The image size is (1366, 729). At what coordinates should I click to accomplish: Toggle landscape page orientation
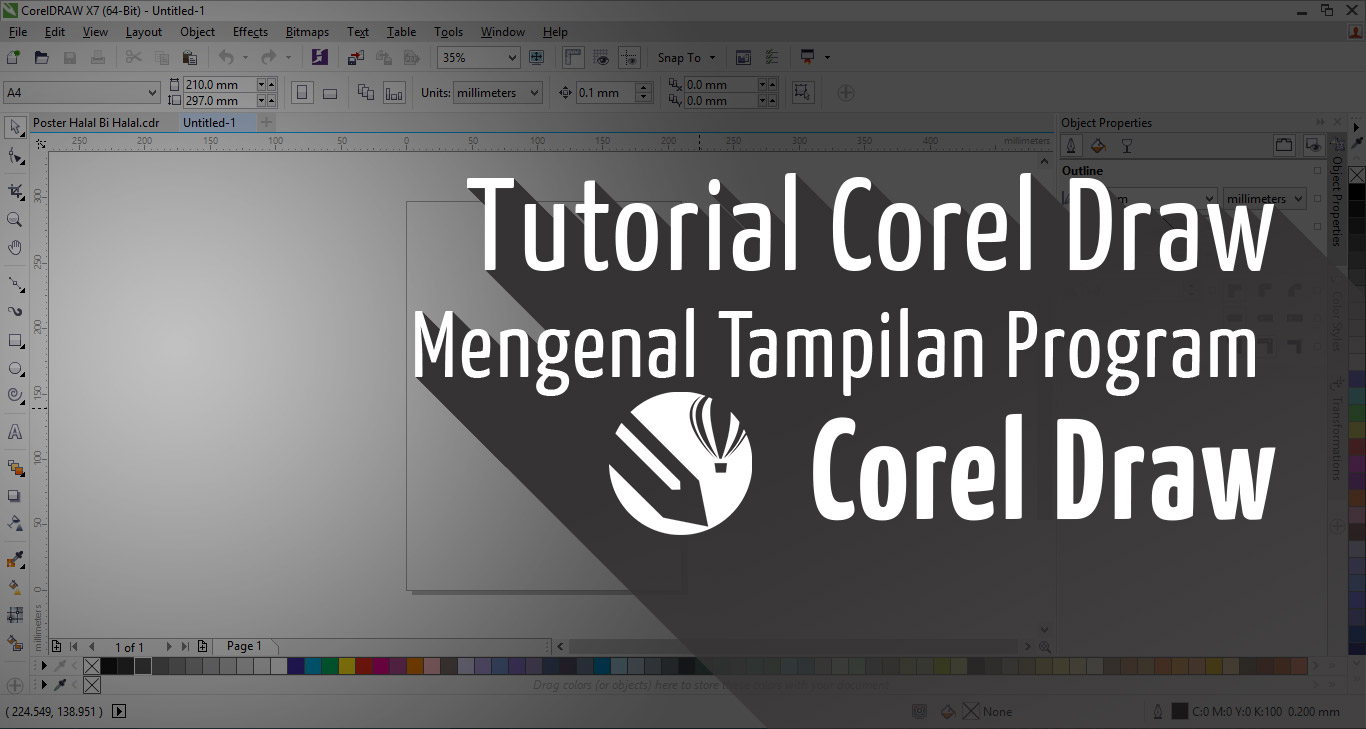click(329, 91)
